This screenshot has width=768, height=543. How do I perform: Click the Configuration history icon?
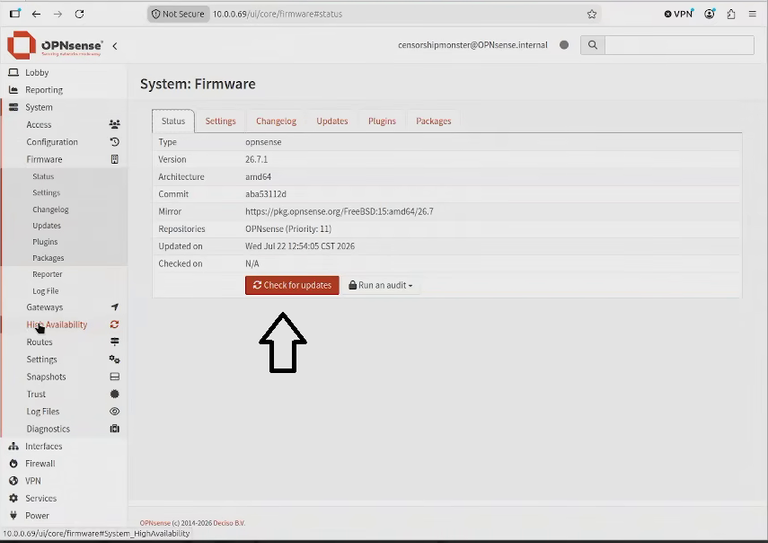point(115,142)
